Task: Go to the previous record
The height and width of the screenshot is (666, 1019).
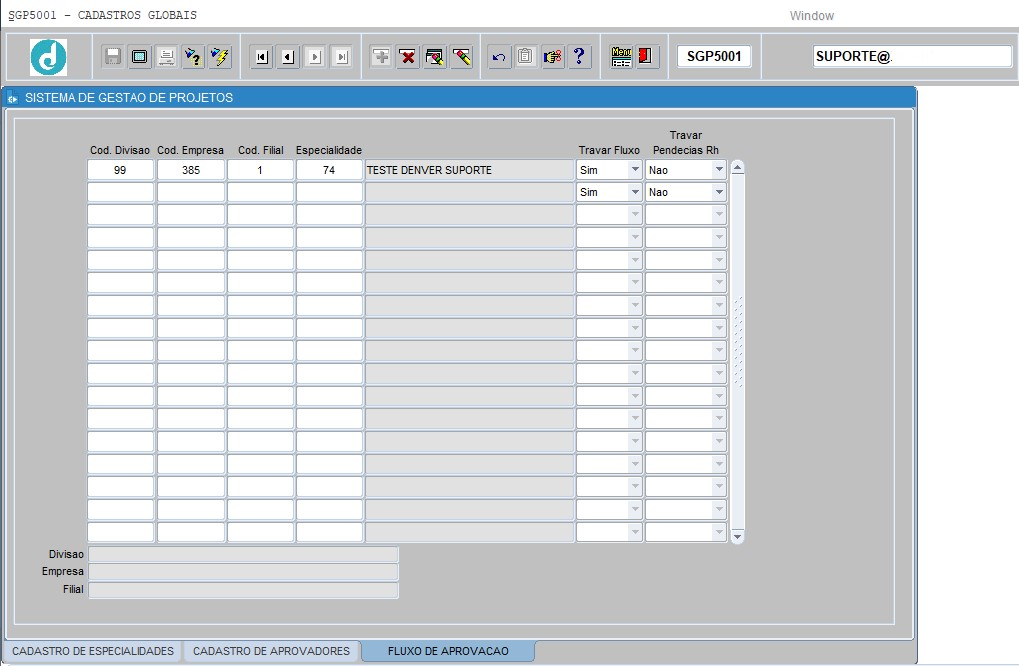Action: click(x=288, y=57)
